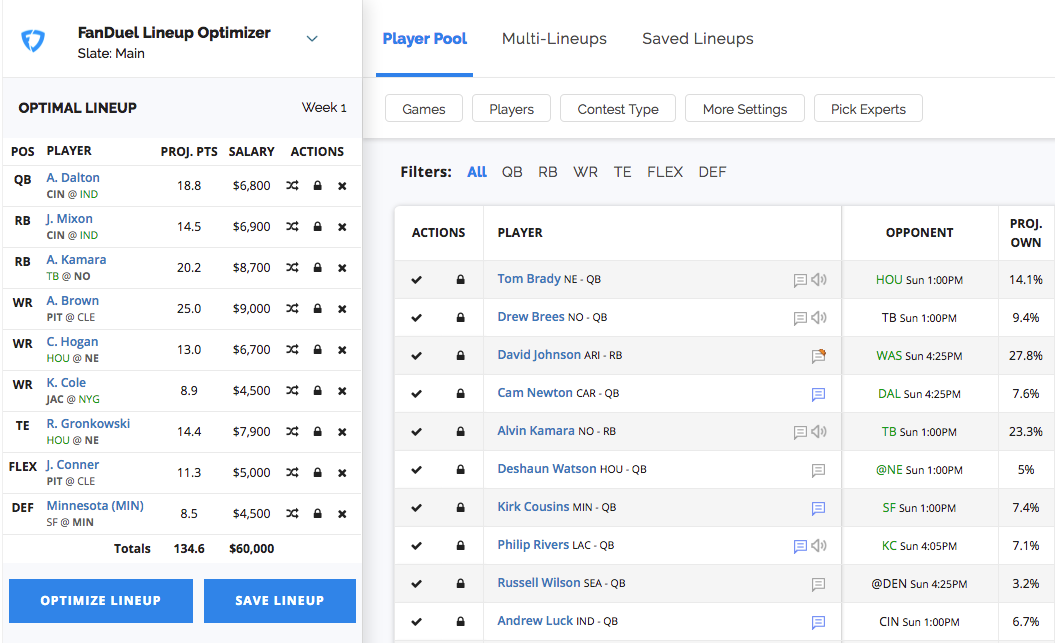The width and height of the screenshot is (1055, 643).
Task: Open comment note for Drew Brees
Action: click(x=800, y=318)
